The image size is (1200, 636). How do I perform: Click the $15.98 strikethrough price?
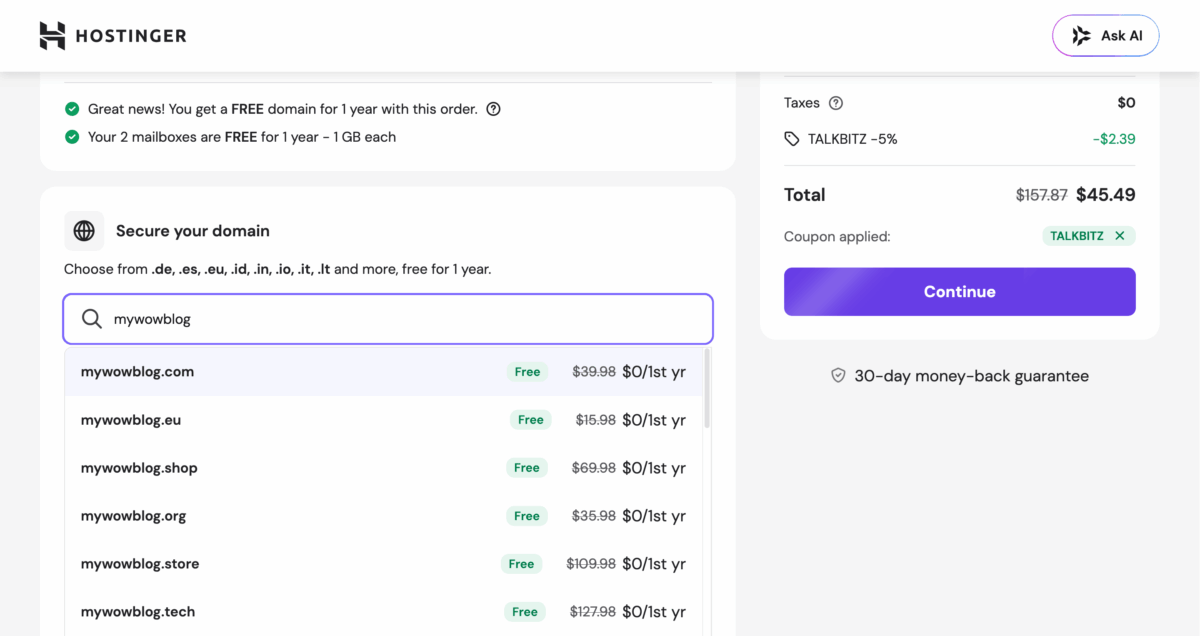pos(596,420)
